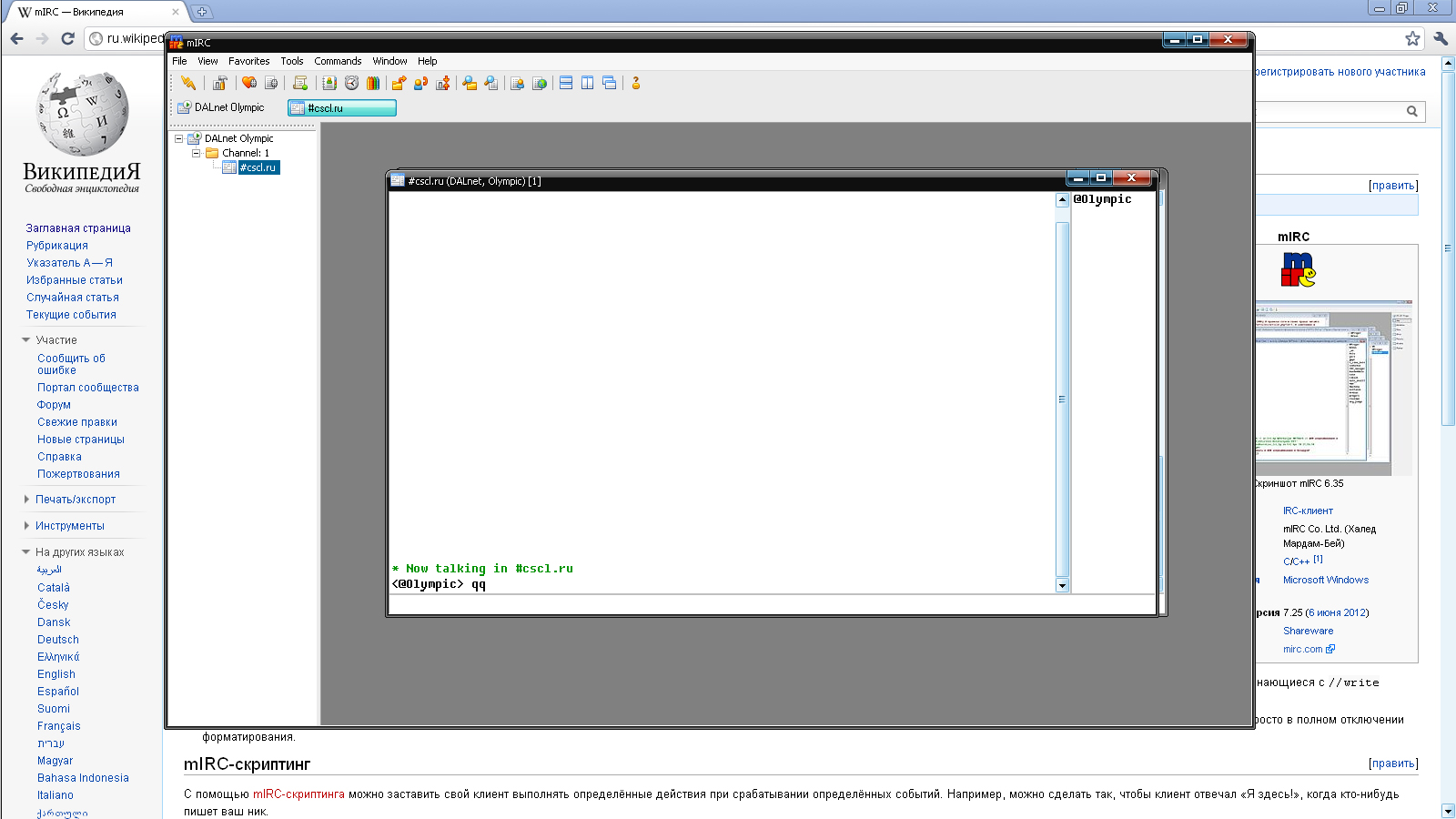
Task: Open Случайная статья link in Wikipedia
Action: click(73, 298)
